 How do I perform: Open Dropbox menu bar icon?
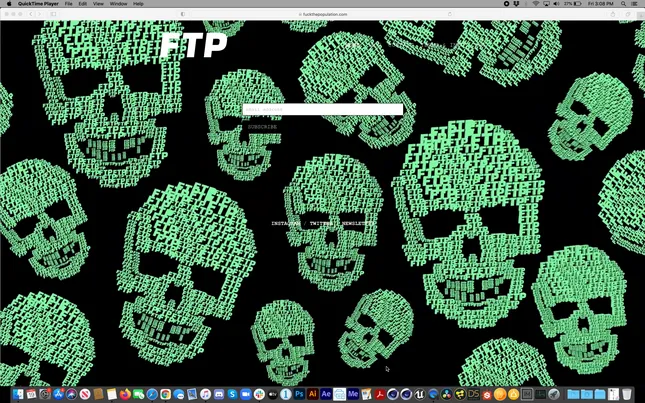[517, 4]
